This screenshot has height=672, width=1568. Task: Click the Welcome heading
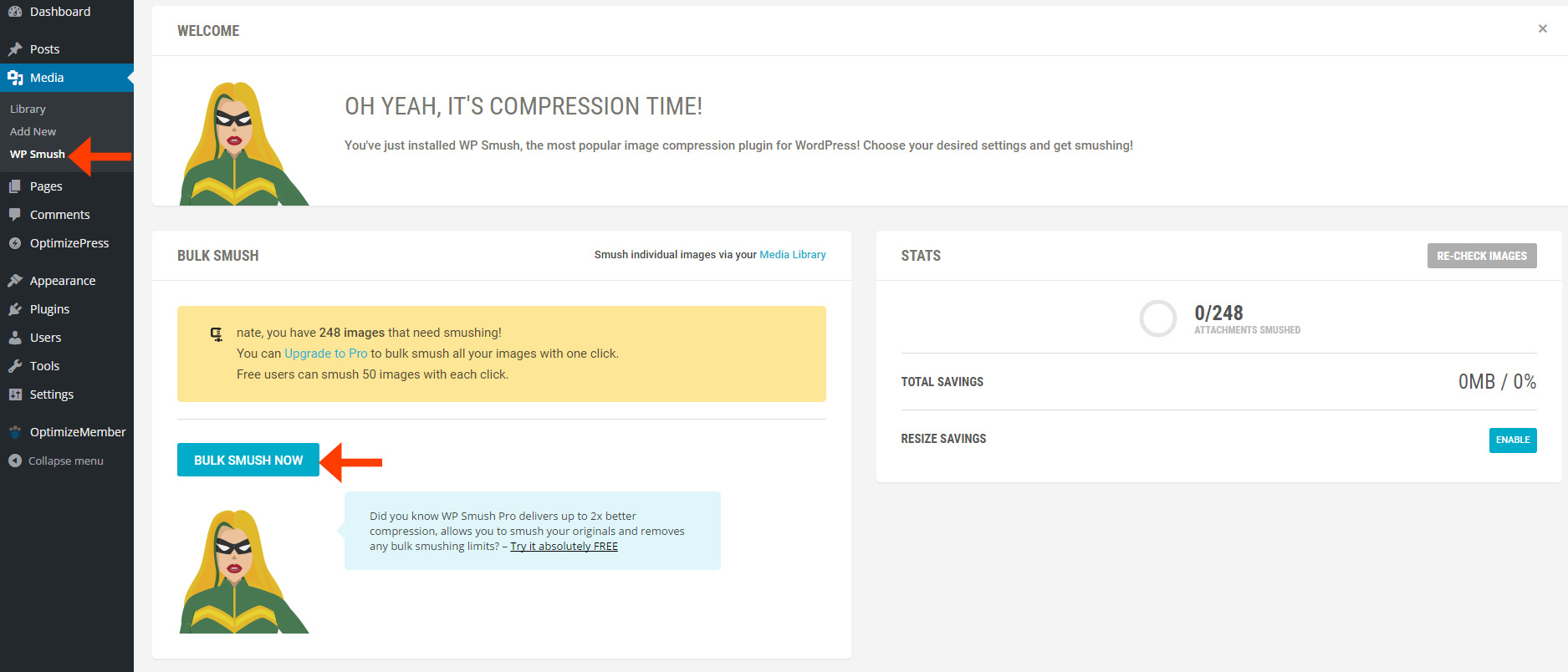point(208,31)
